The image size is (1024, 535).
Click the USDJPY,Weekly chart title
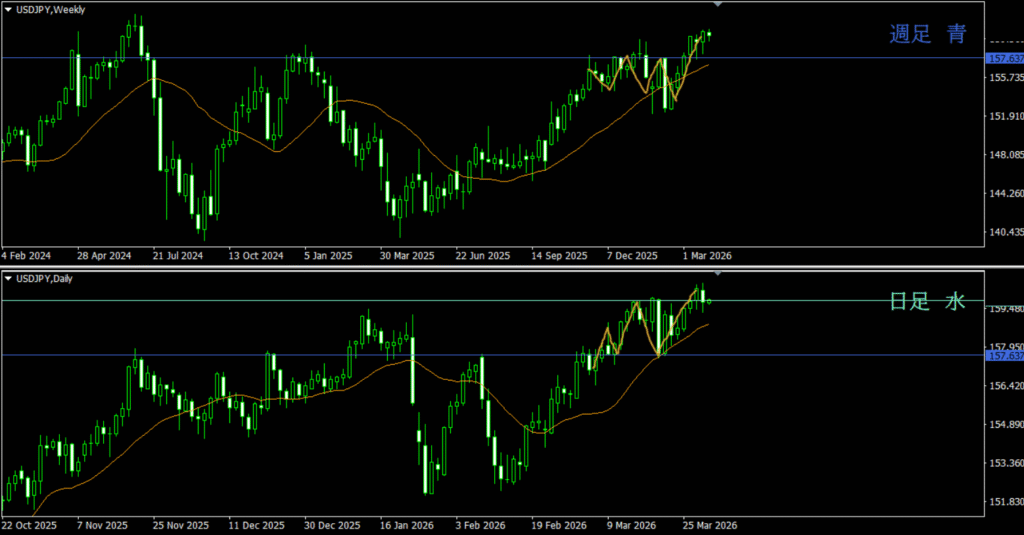point(51,10)
